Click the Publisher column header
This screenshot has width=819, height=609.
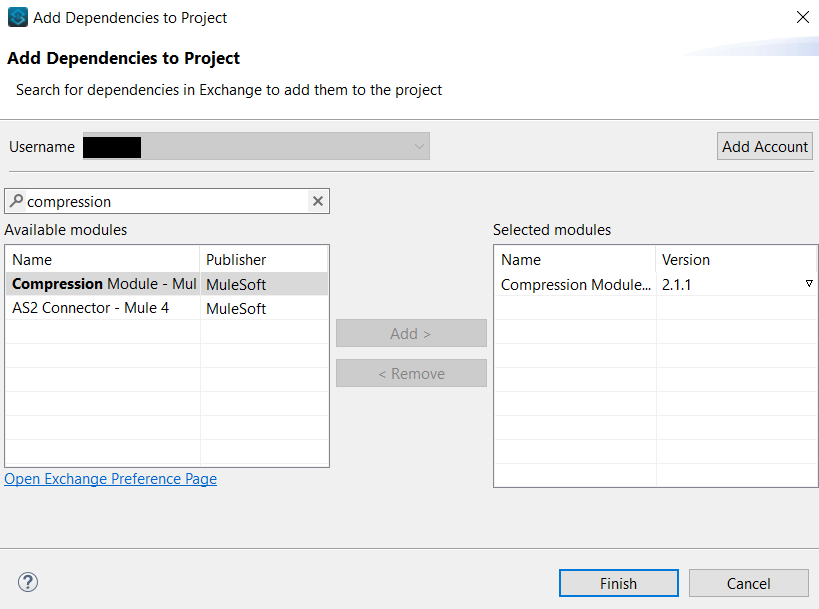coord(264,260)
